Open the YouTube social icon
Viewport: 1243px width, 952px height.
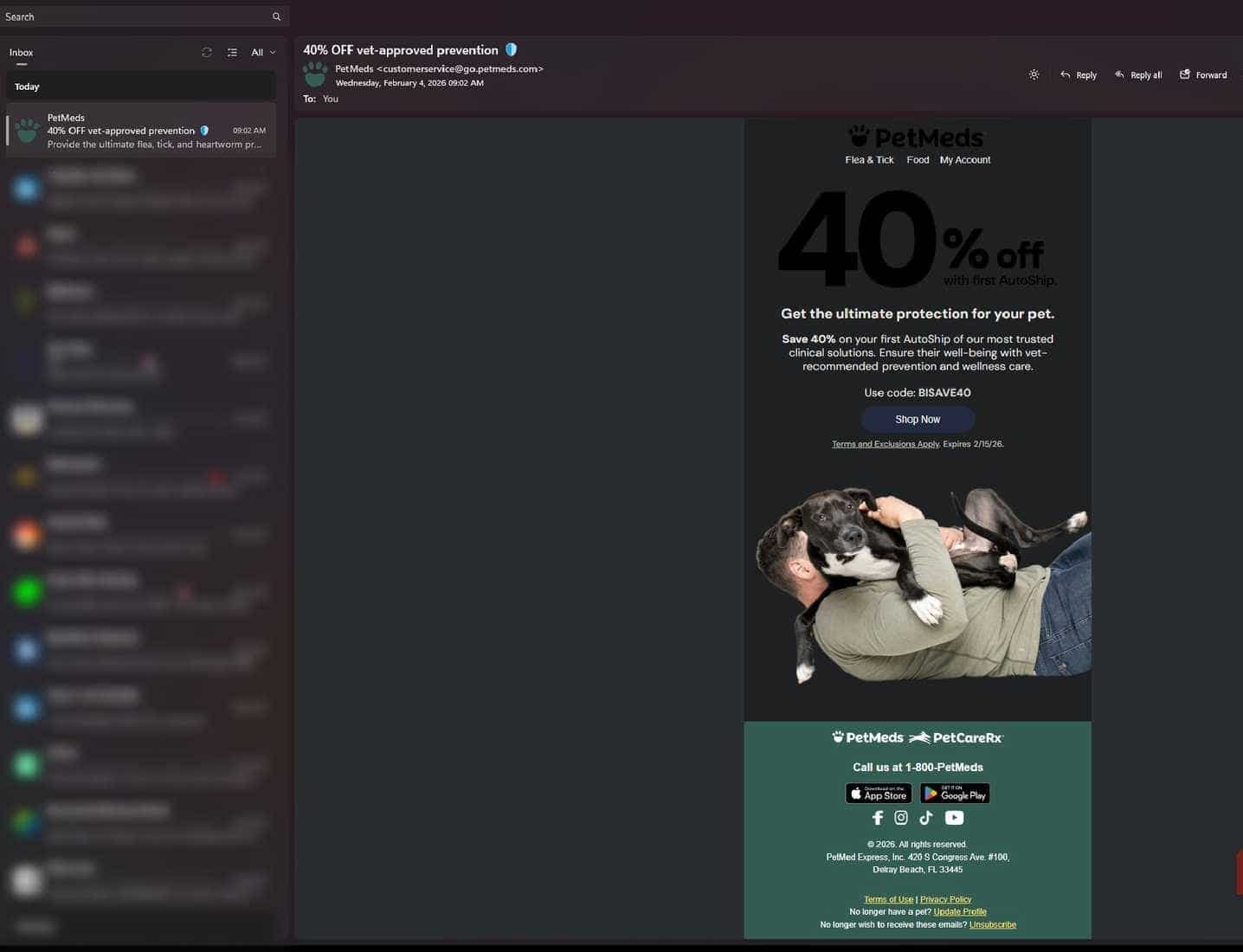point(954,818)
